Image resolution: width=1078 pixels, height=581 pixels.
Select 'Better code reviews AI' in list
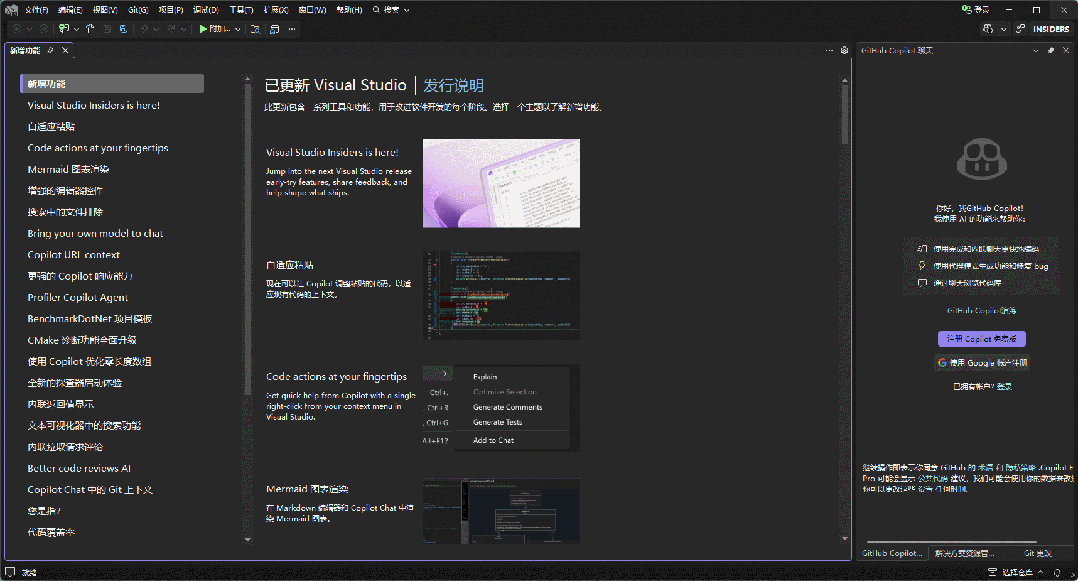79,468
